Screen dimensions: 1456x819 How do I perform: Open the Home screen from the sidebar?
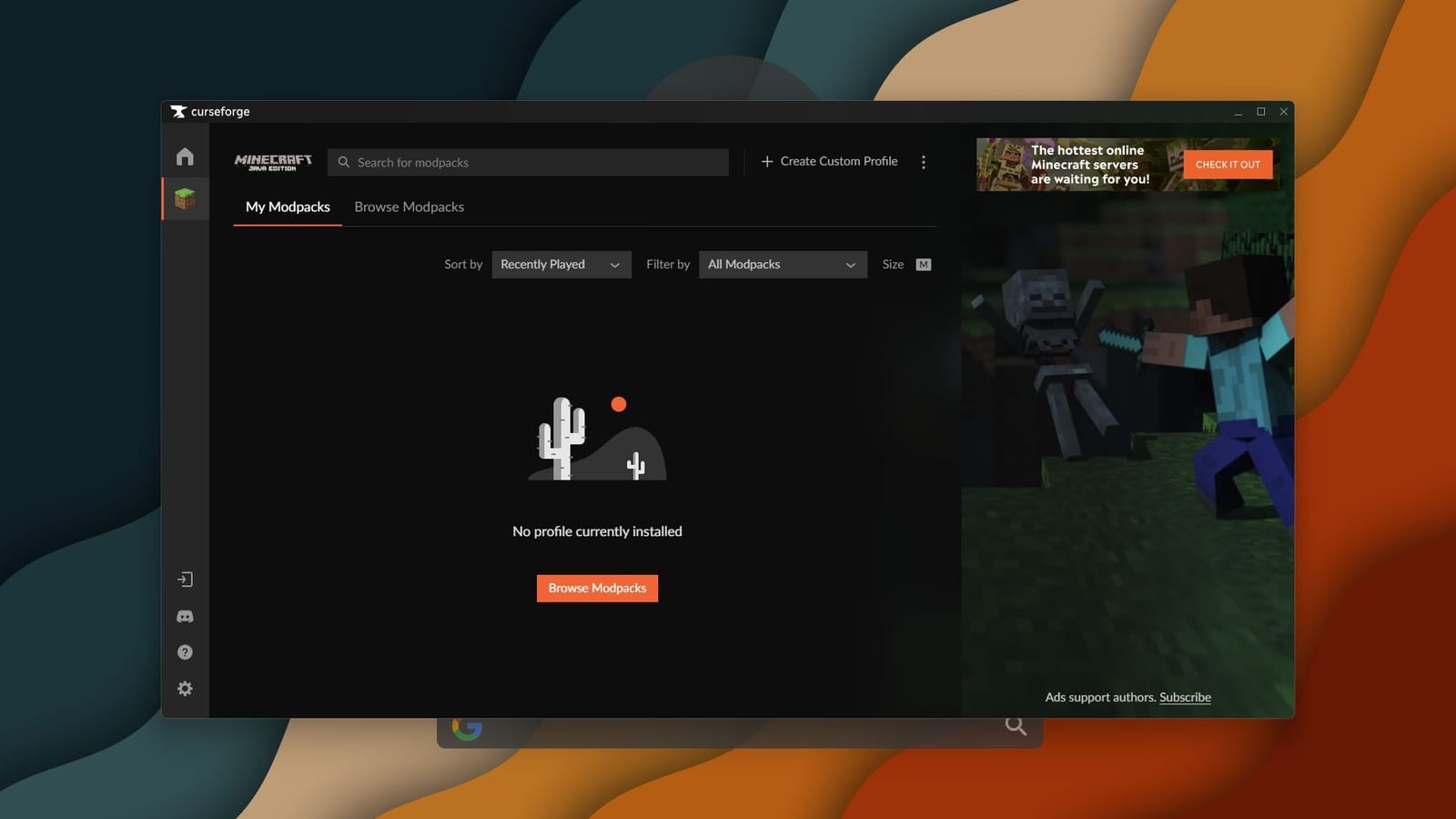pos(185,156)
